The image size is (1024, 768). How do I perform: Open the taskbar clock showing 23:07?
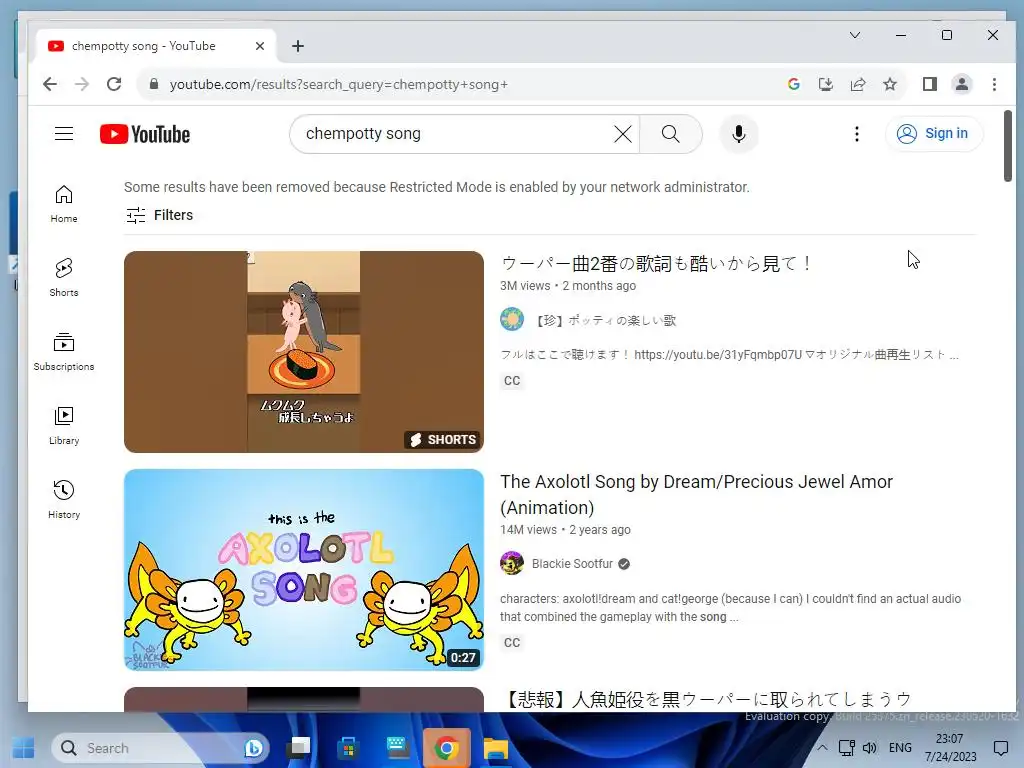point(950,748)
